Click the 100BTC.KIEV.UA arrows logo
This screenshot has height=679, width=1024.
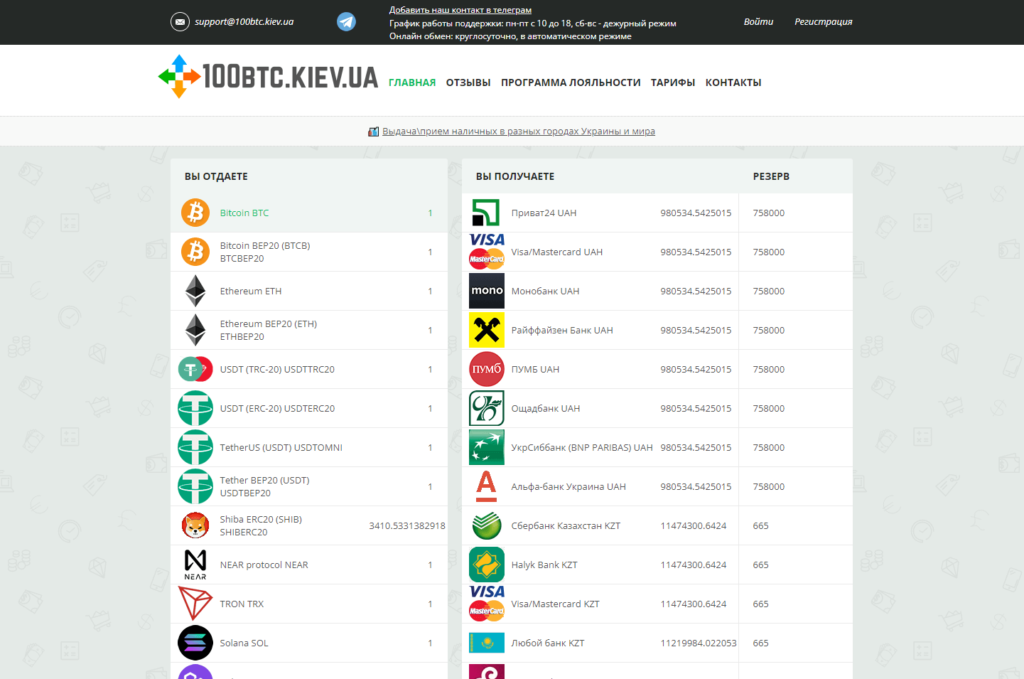click(x=179, y=76)
